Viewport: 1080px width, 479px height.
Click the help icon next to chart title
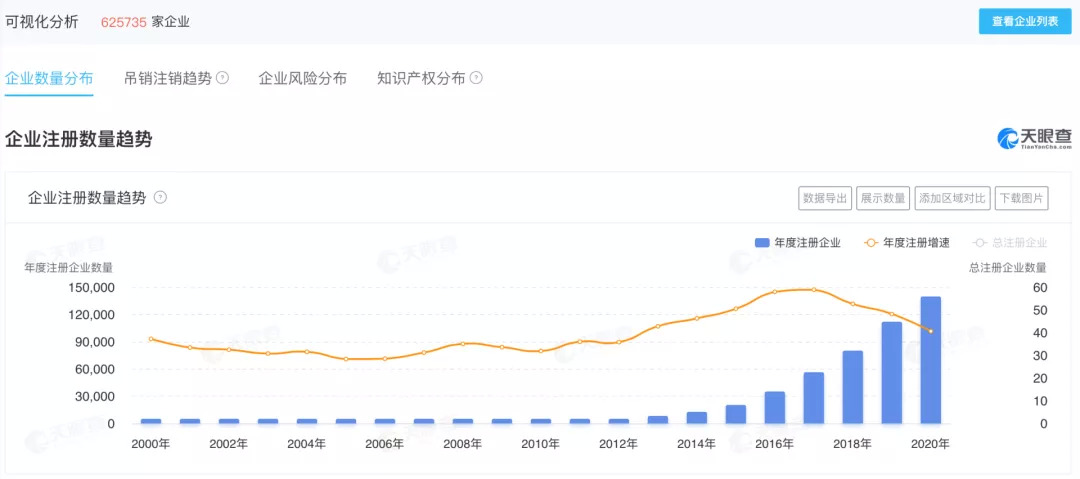click(160, 198)
